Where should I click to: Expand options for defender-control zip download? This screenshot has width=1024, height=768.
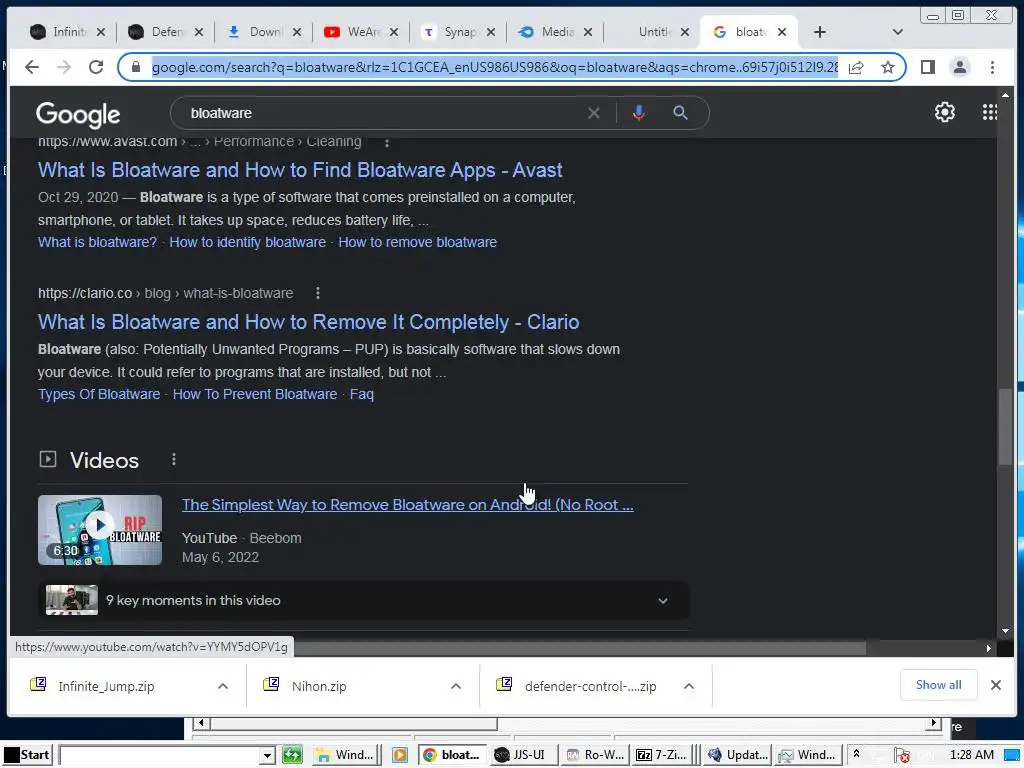(688, 686)
